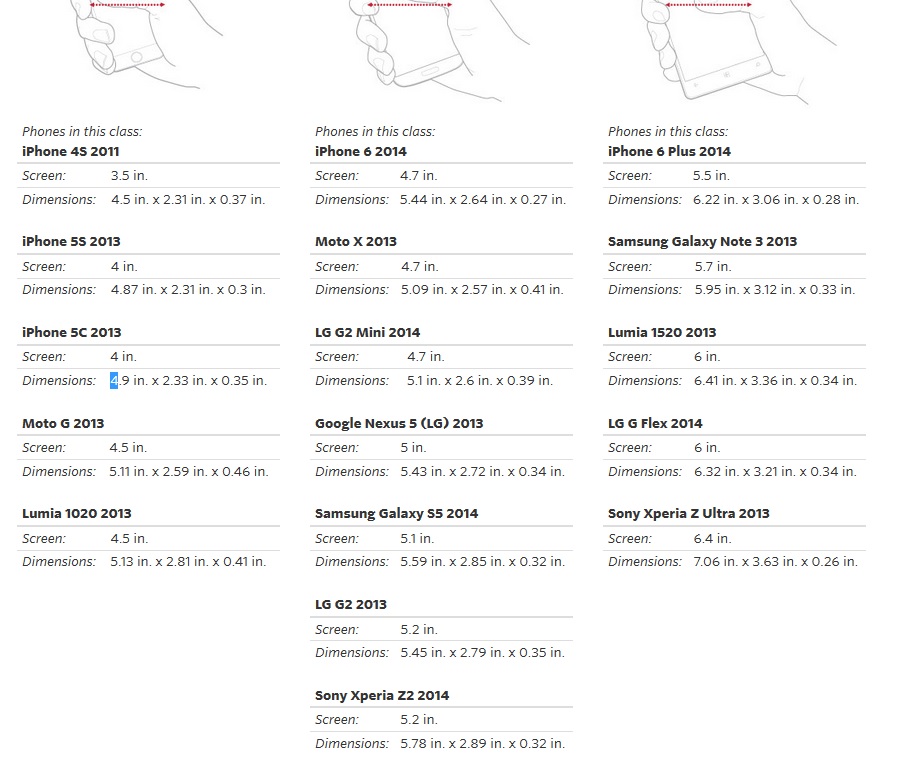Click the Sony Xperia Z Ultra 2013 heading

[x=688, y=514]
